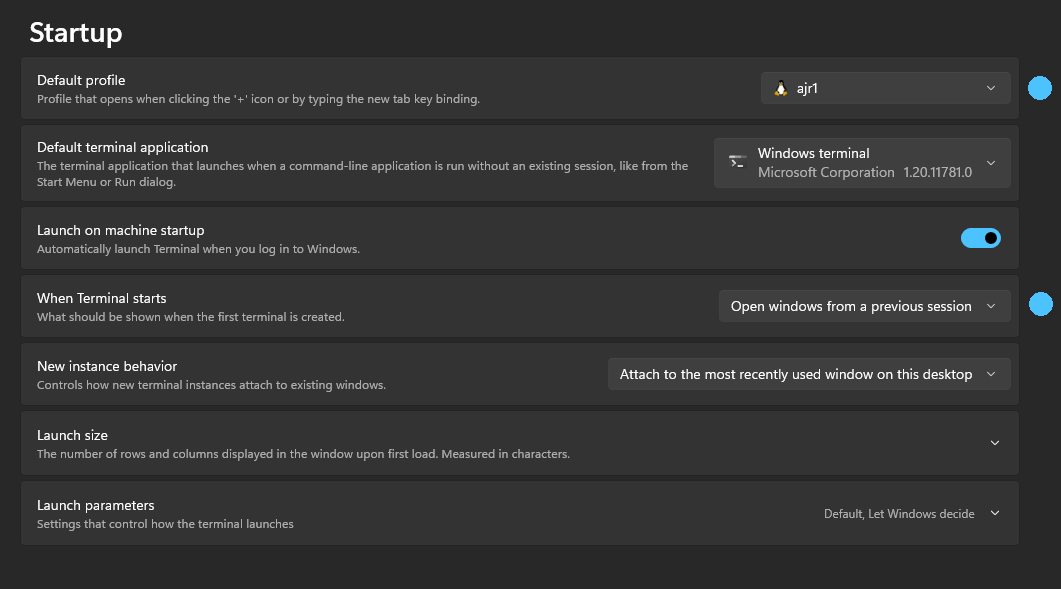Click the When Terminal starts setting label

point(102,298)
